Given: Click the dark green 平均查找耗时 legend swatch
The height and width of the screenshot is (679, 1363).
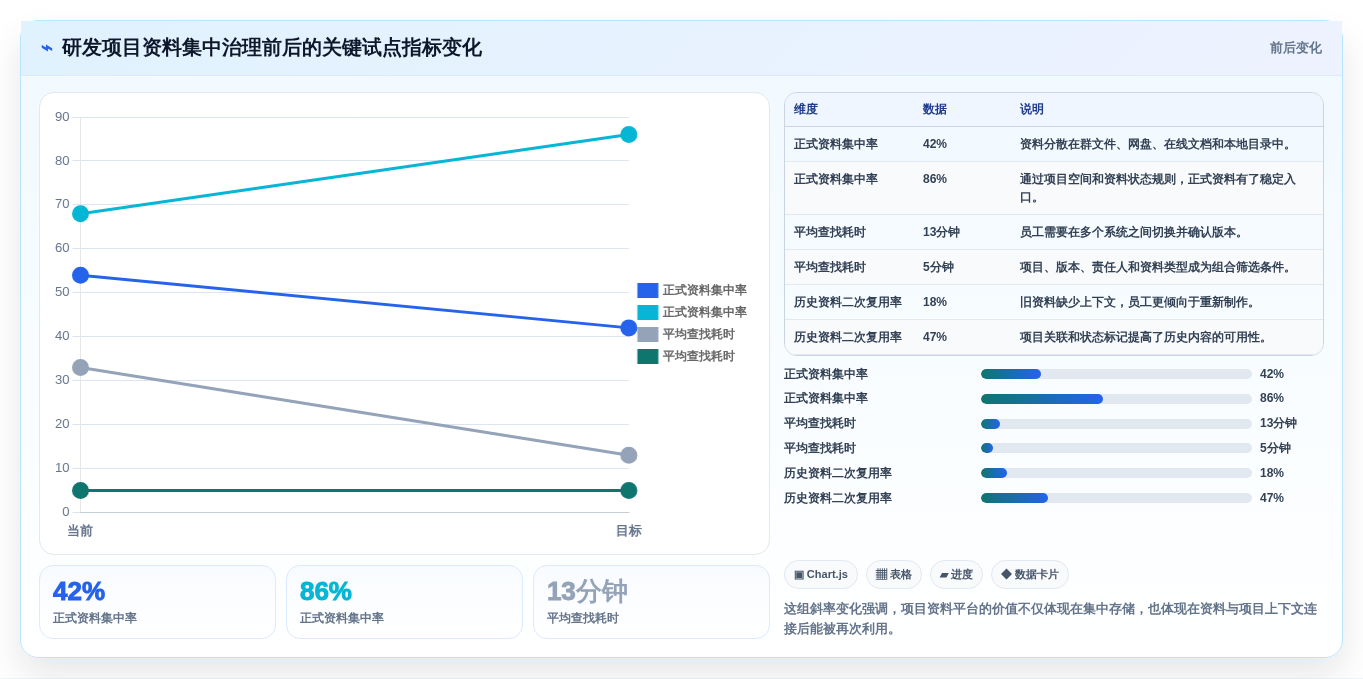Looking at the screenshot, I should (648, 356).
